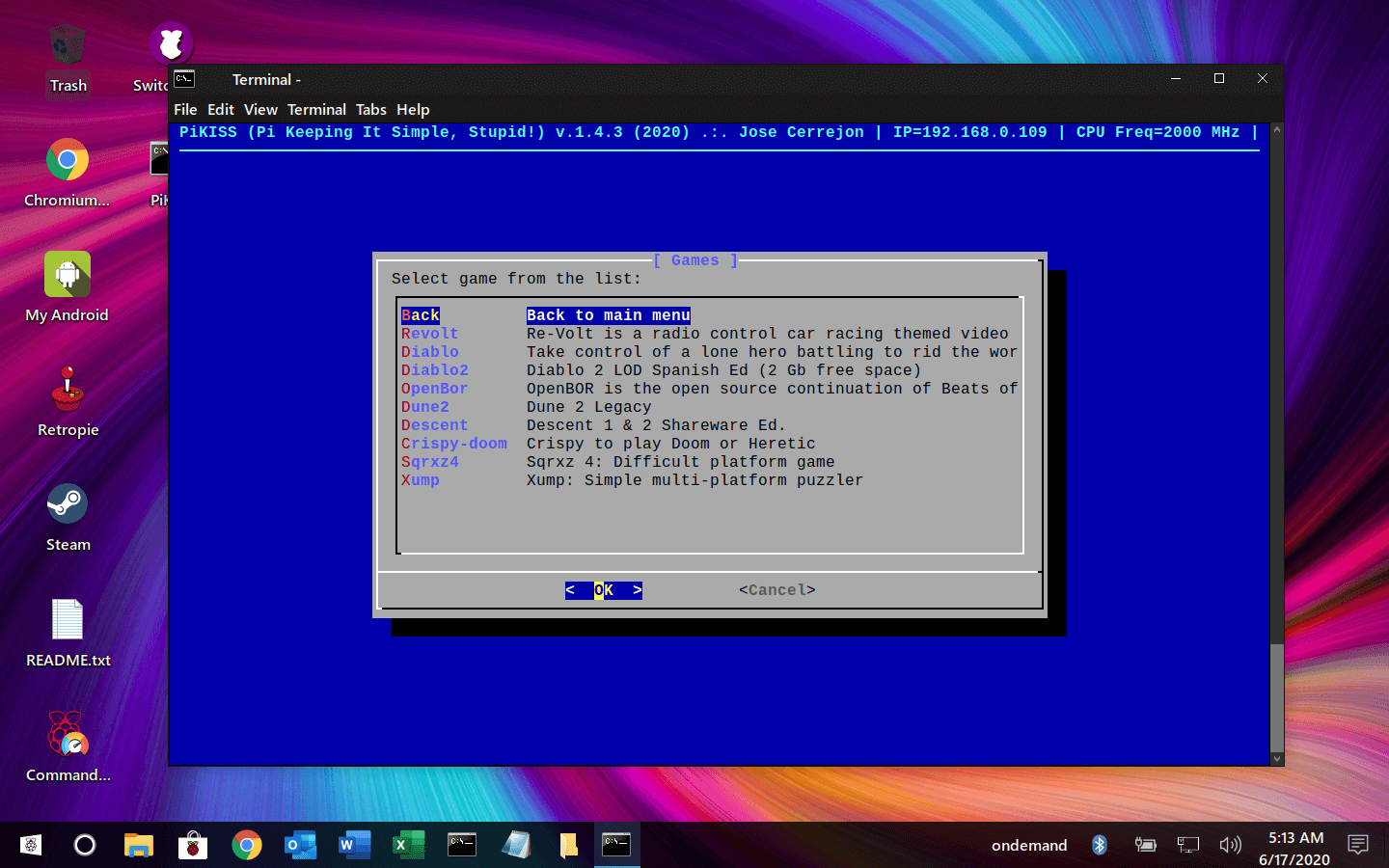Maximize the Terminal window
Image resolution: width=1389 pixels, height=868 pixels.
[x=1219, y=79]
